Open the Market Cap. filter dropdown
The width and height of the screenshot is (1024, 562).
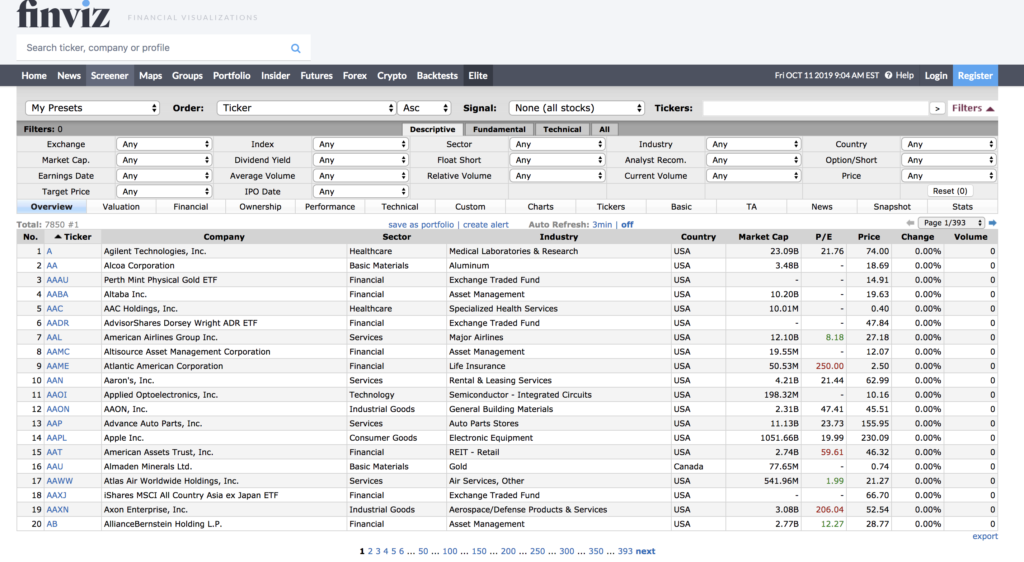163,160
